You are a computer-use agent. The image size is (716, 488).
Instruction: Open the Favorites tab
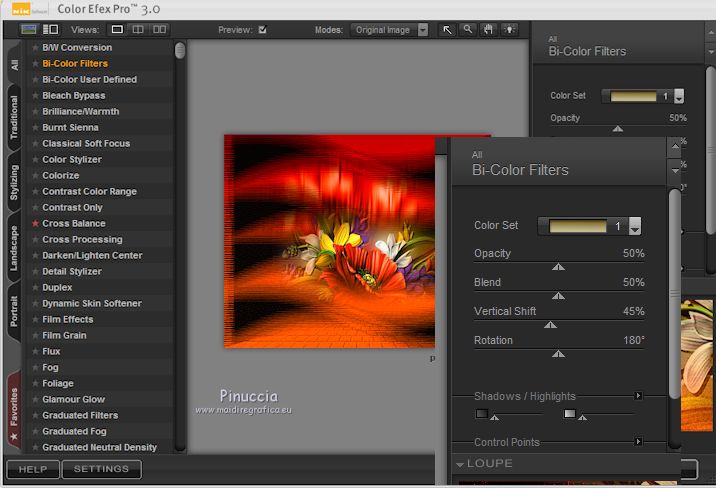coord(15,411)
